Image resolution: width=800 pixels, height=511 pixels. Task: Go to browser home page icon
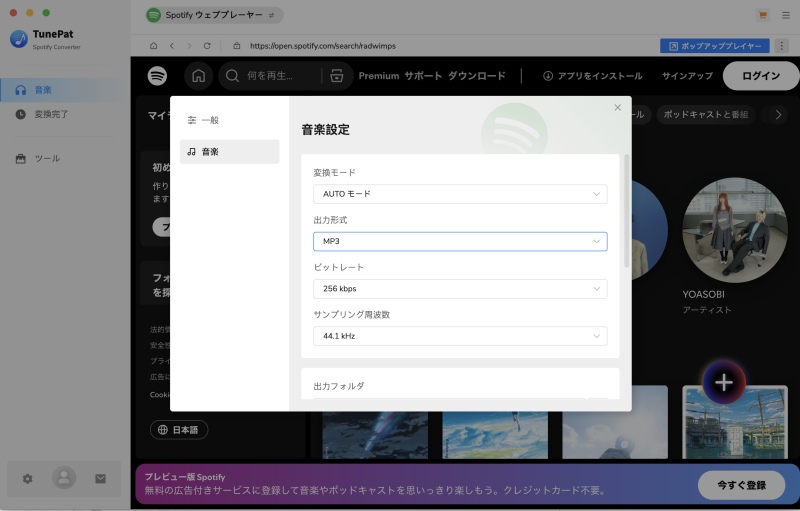[154, 46]
